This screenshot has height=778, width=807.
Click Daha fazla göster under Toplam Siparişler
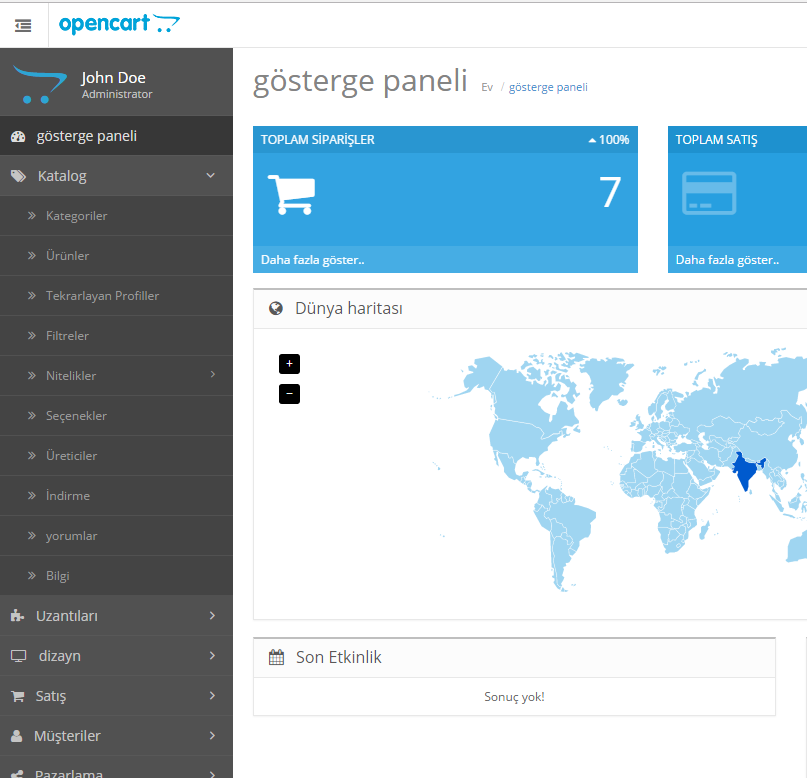pos(312,260)
